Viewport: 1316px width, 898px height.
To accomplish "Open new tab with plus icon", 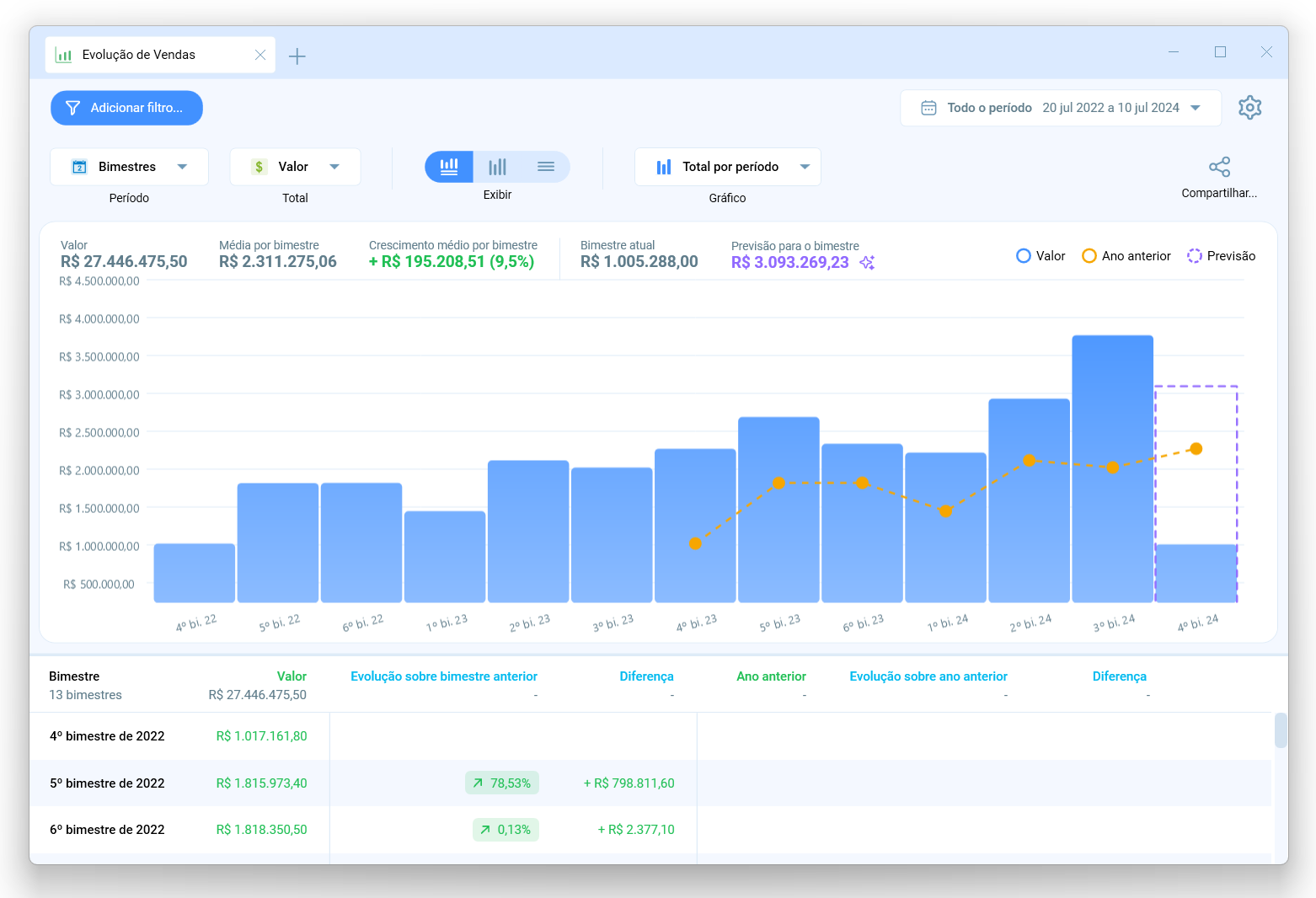I will tap(297, 56).
